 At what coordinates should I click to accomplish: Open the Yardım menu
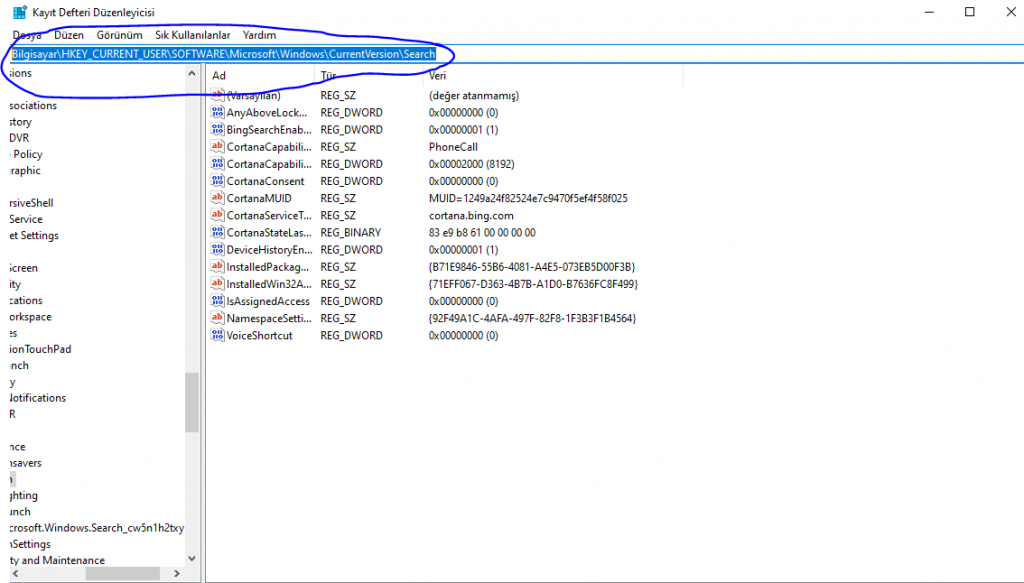(x=259, y=35)
